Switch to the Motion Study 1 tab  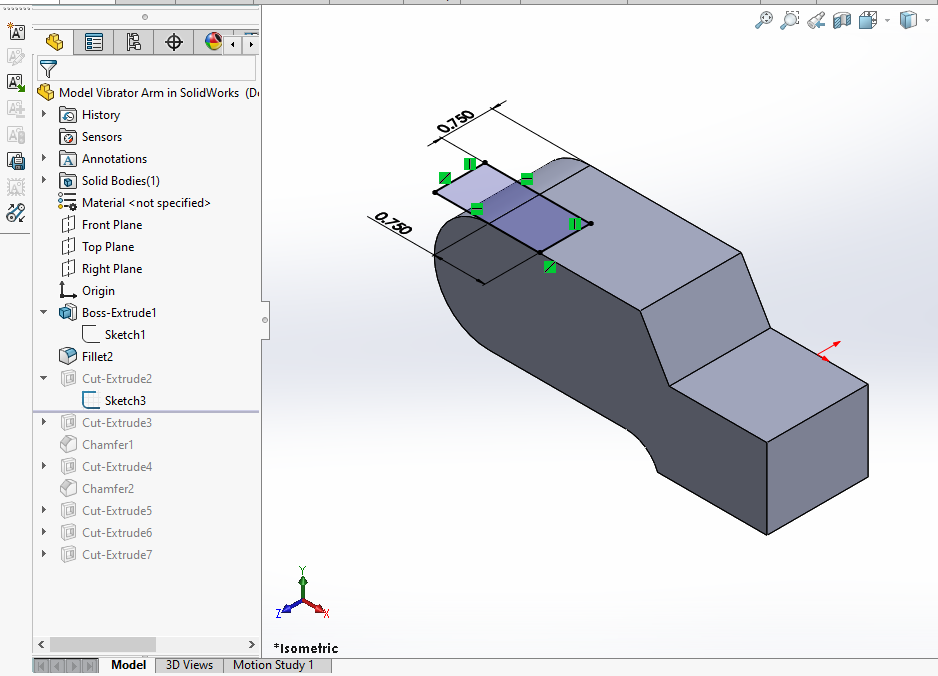coord(273,665)
